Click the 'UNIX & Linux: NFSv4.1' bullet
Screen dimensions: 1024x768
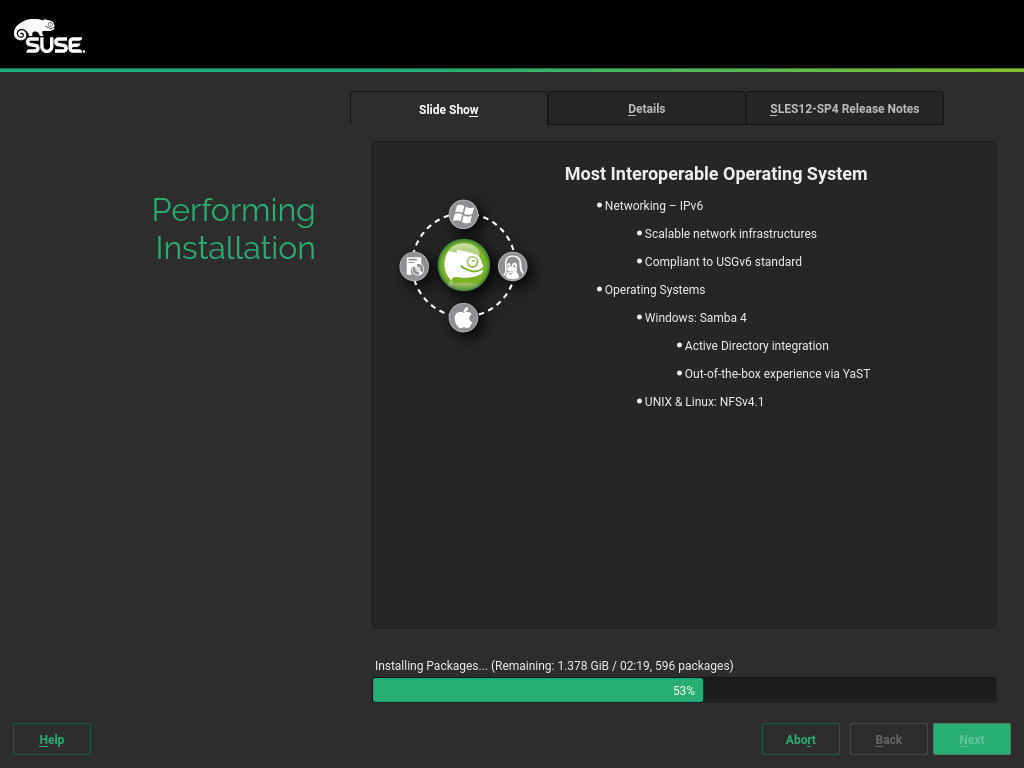(704, 402)
